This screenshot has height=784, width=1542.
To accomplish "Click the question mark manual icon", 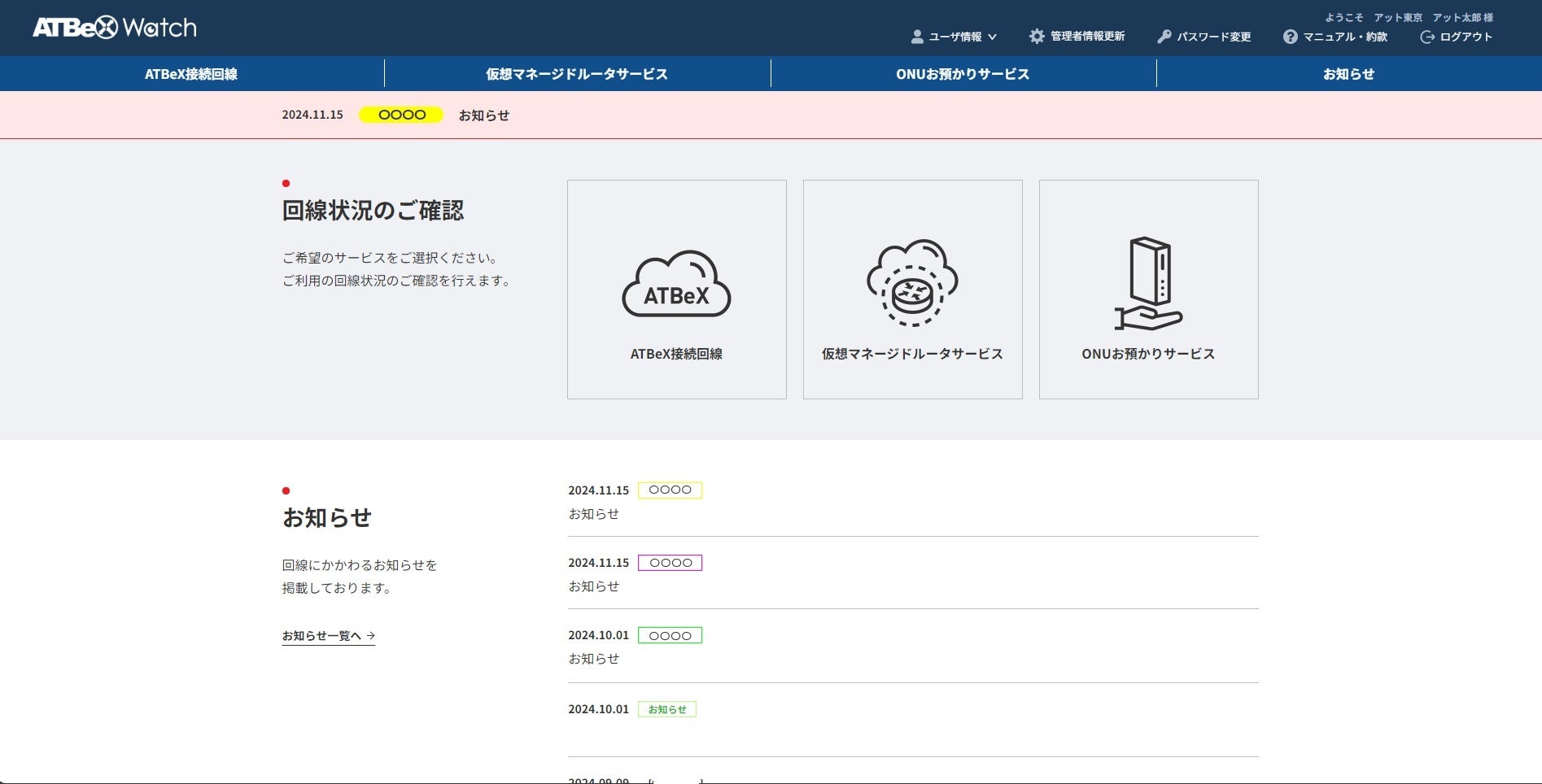I will coord(1290,37).
